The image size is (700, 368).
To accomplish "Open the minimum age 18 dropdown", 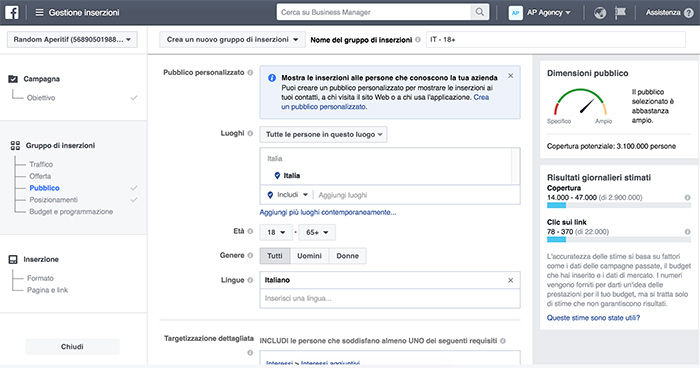I will tap(276, 232).
